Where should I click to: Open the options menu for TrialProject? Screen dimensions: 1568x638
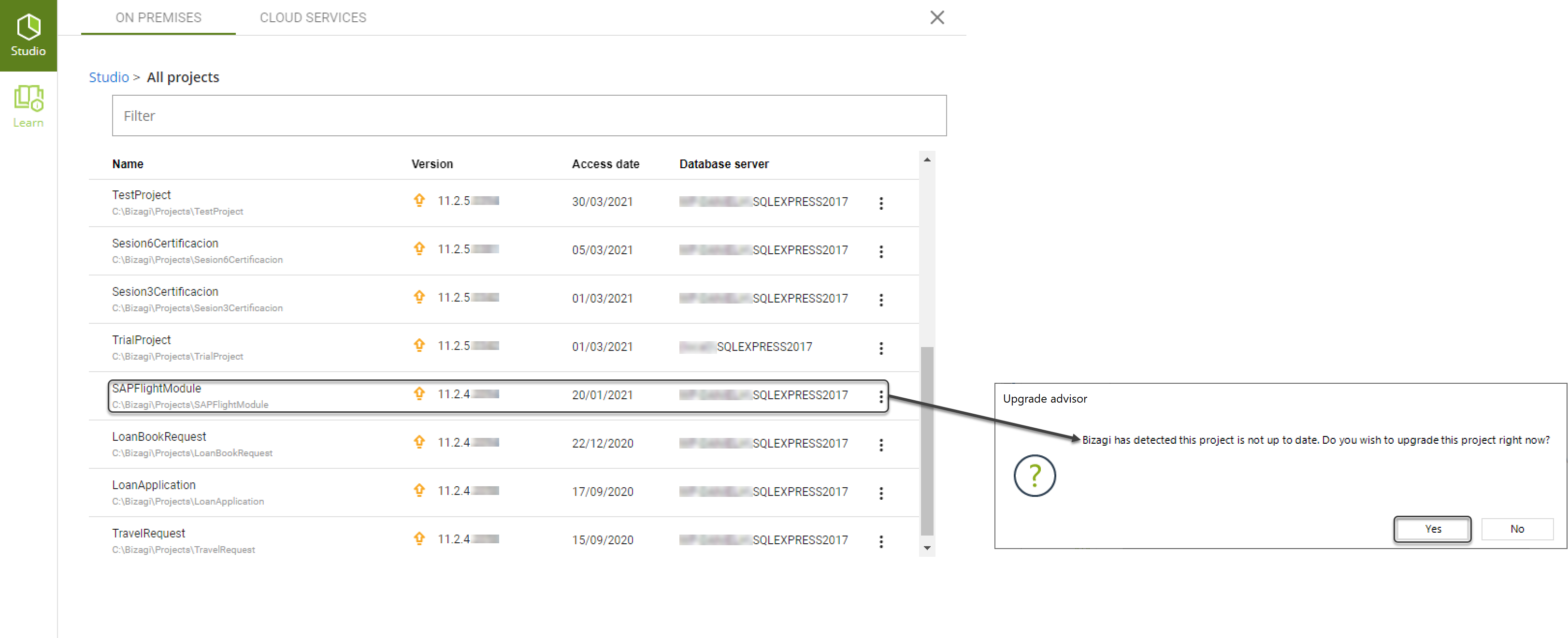880,348
